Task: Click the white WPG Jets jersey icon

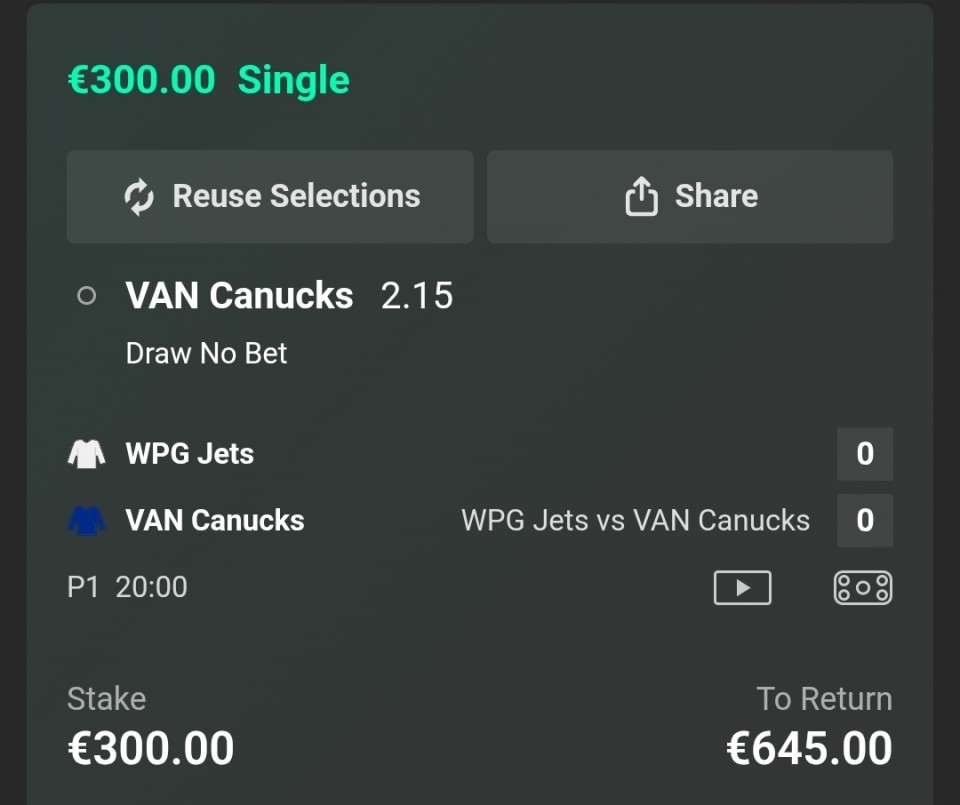Action: [x=86, y=454]
